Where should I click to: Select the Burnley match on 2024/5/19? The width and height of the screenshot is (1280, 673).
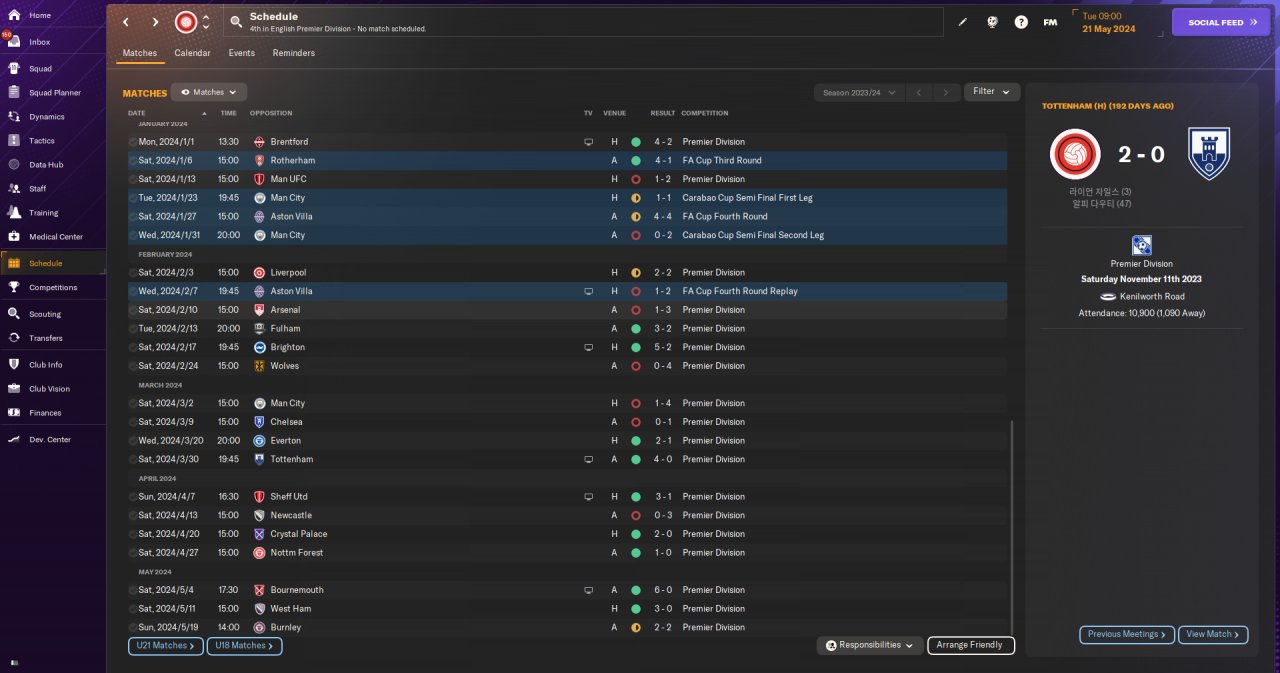(x=567, y=627)
